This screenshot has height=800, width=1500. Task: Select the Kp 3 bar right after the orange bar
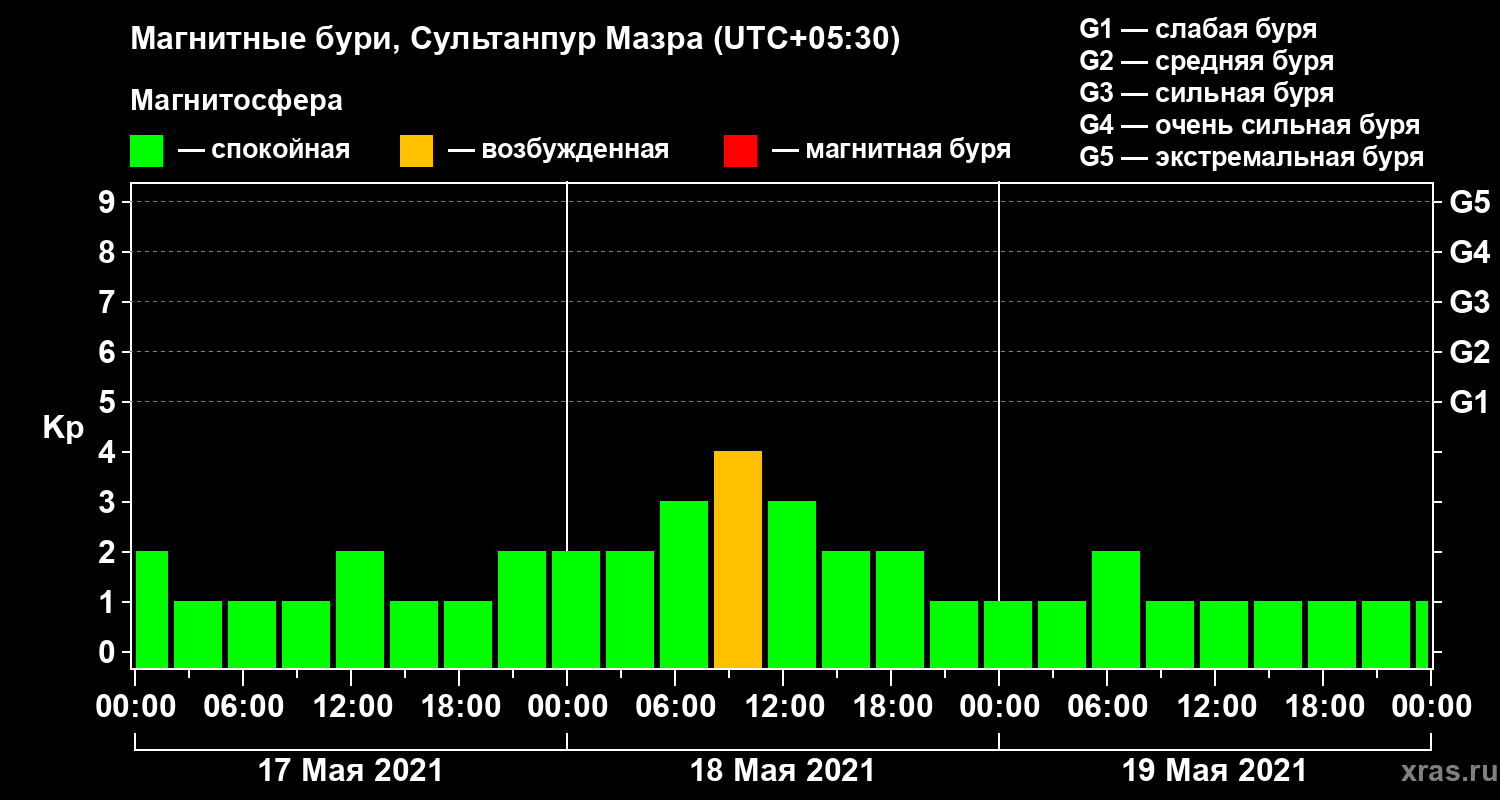[792, 584]
